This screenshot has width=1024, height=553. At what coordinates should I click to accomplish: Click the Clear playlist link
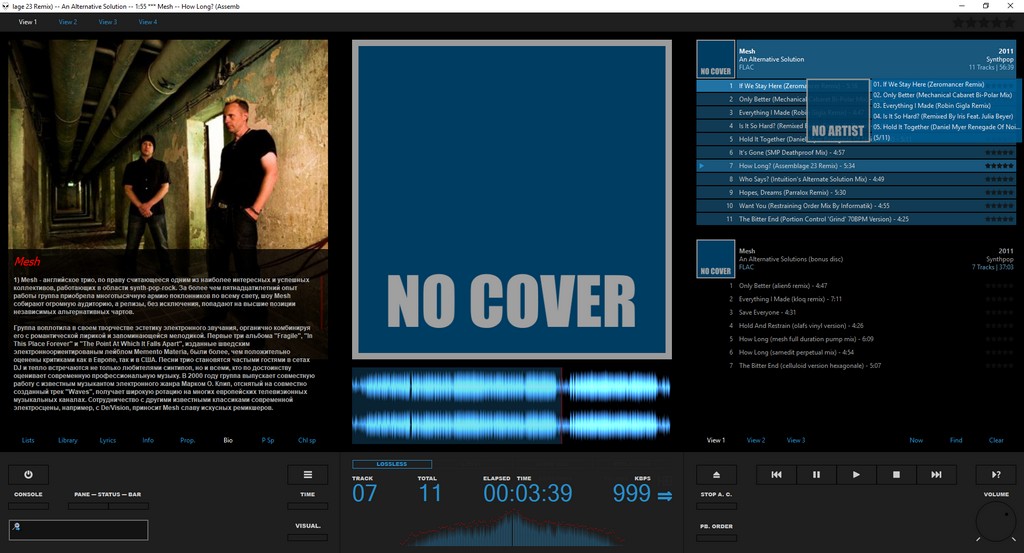(996, 440)
